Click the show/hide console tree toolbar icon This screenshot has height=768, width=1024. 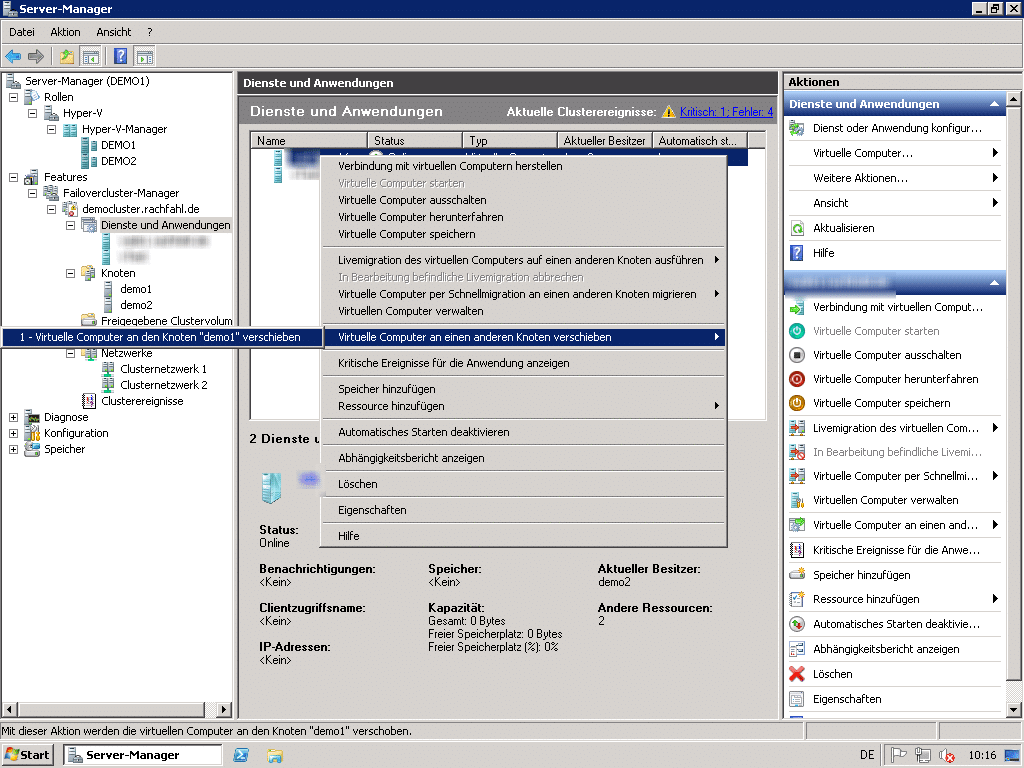(x=89, y=57)
